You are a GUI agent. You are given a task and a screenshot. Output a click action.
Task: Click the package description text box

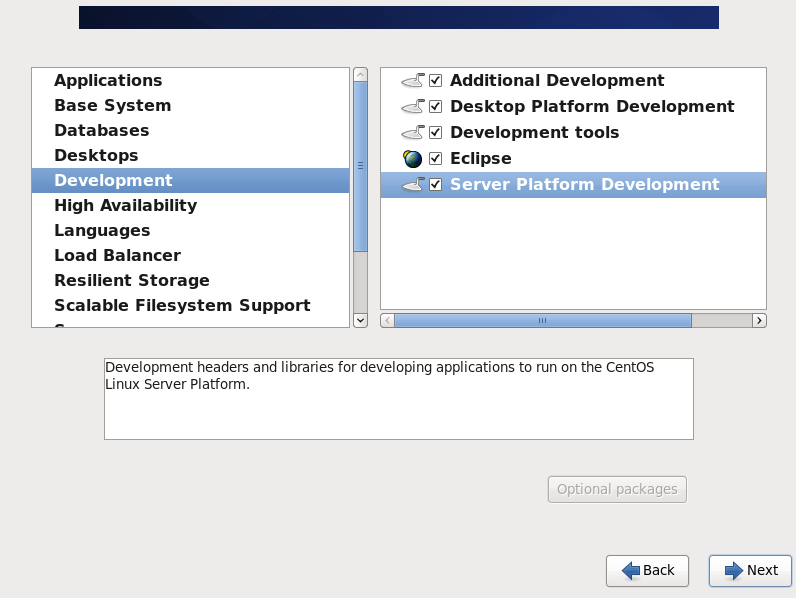[x=398, y=398]
